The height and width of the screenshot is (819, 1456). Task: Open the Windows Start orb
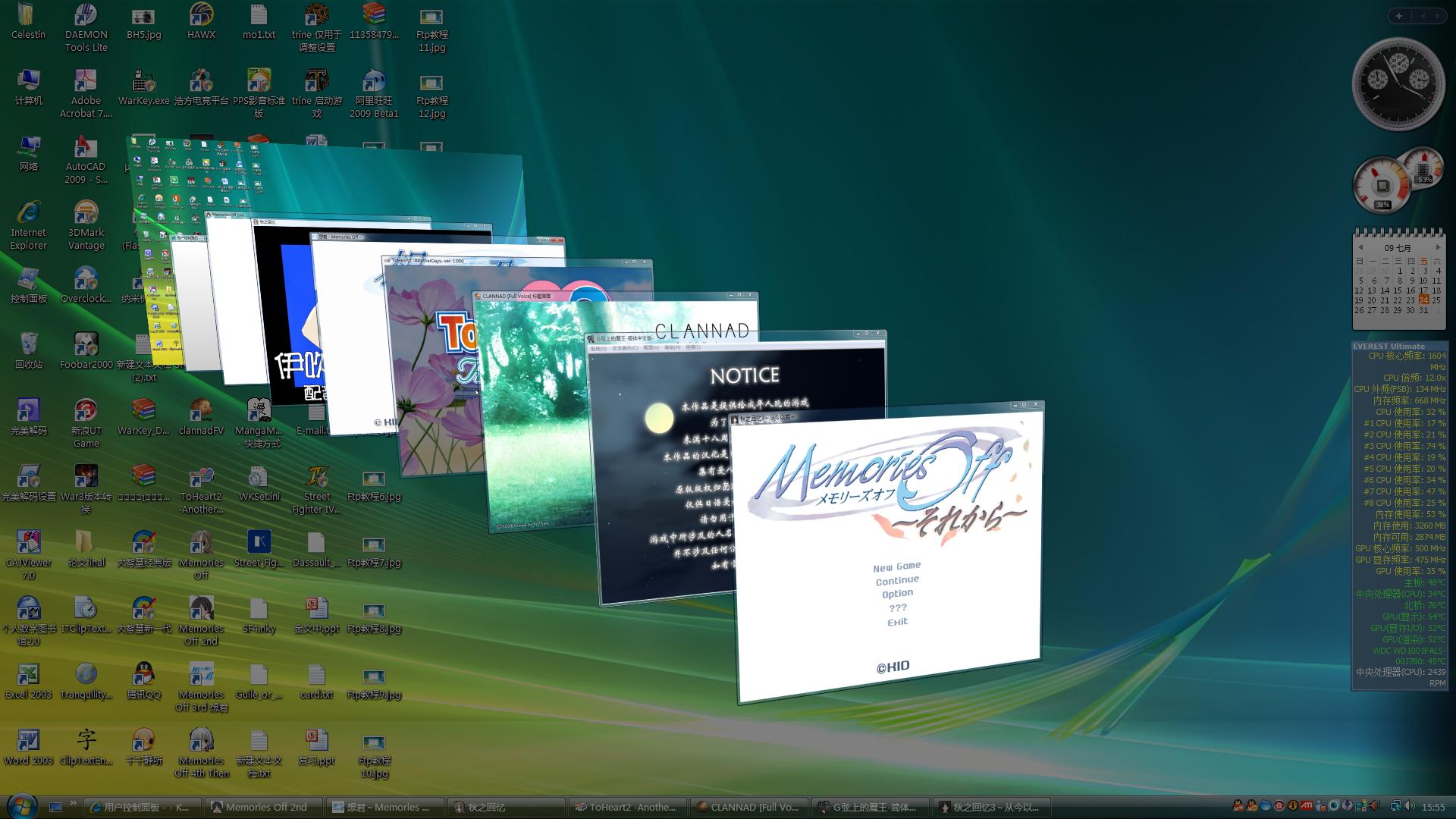tap(21, 805)
